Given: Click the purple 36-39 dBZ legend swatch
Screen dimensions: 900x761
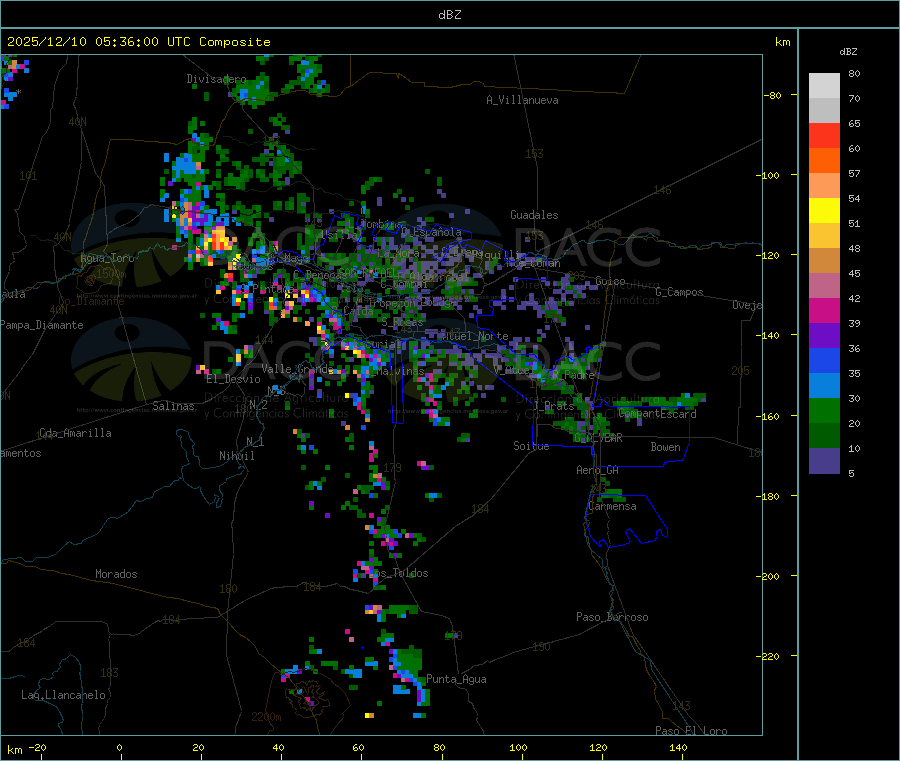Looking at the screenshot, I should 824,336.
